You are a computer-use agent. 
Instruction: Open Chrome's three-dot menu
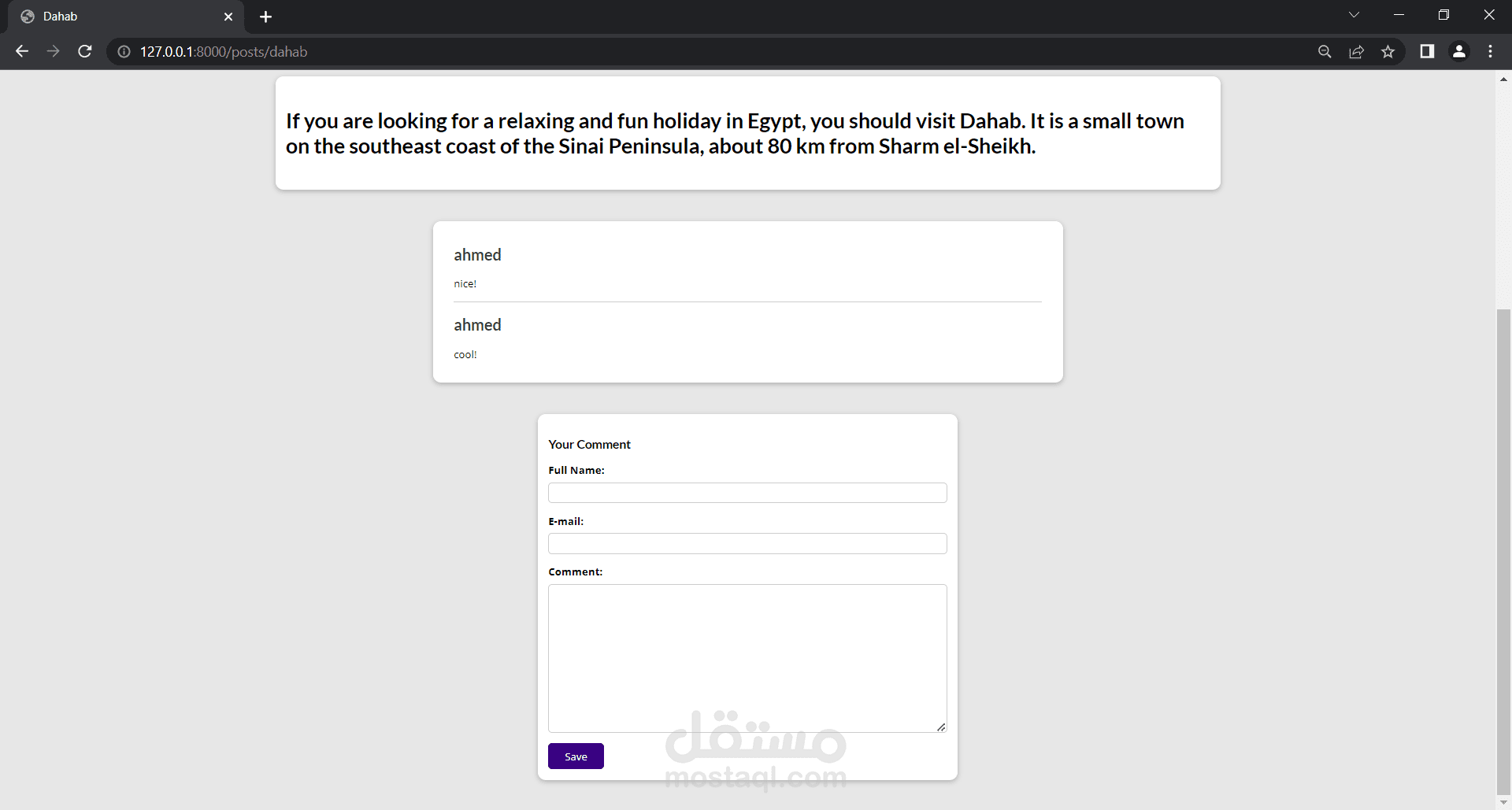(x=1490, y=52)
